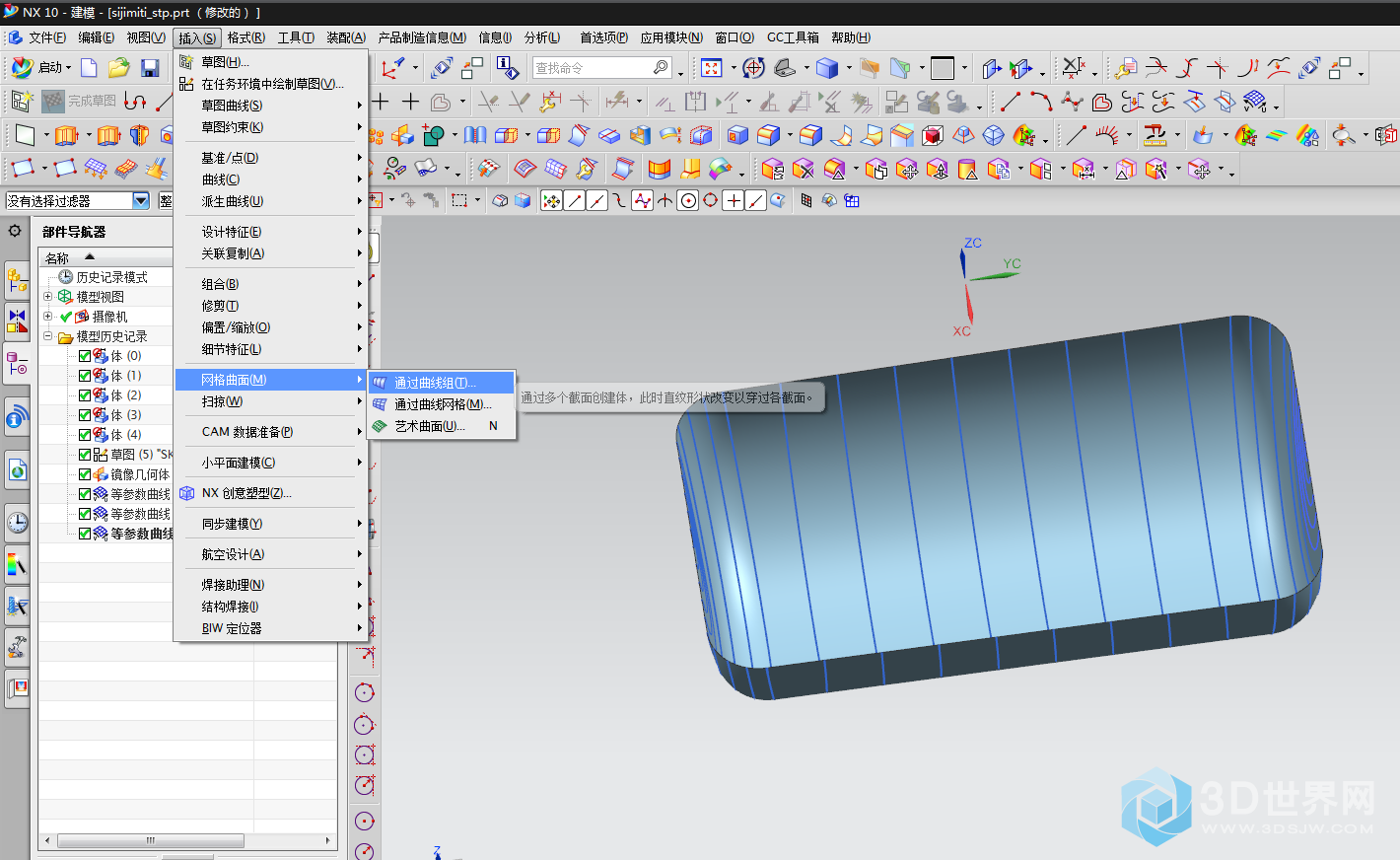This screenshot has width=1400, height=860.
Task: Click the Arc tool icon in curve toolbar
Action: pyautogui.click(x=1041, y=101)
